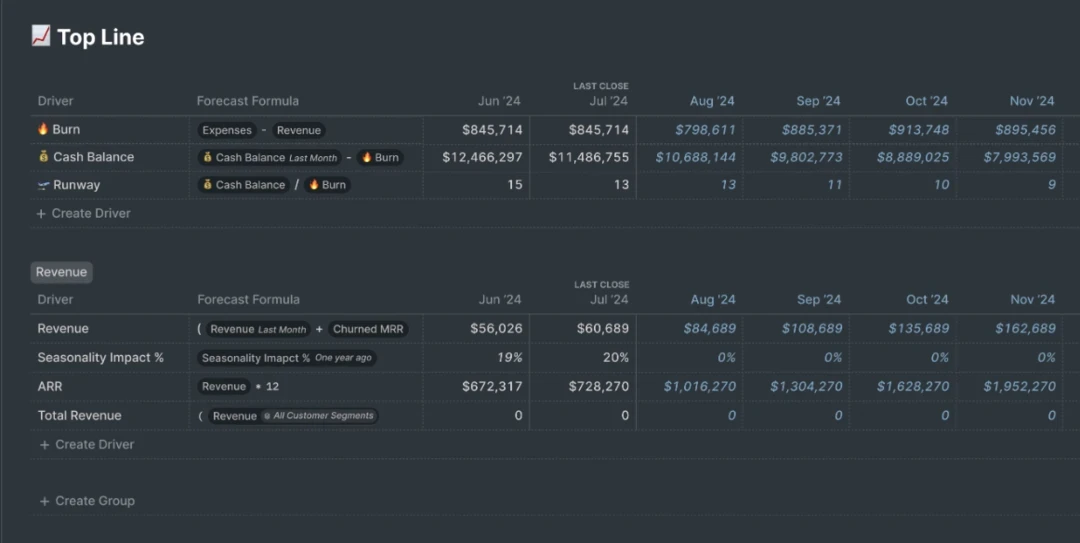Click the airplane icon next to Runway driver
The height and width of the screenshot is (543, 1080).
43,185
